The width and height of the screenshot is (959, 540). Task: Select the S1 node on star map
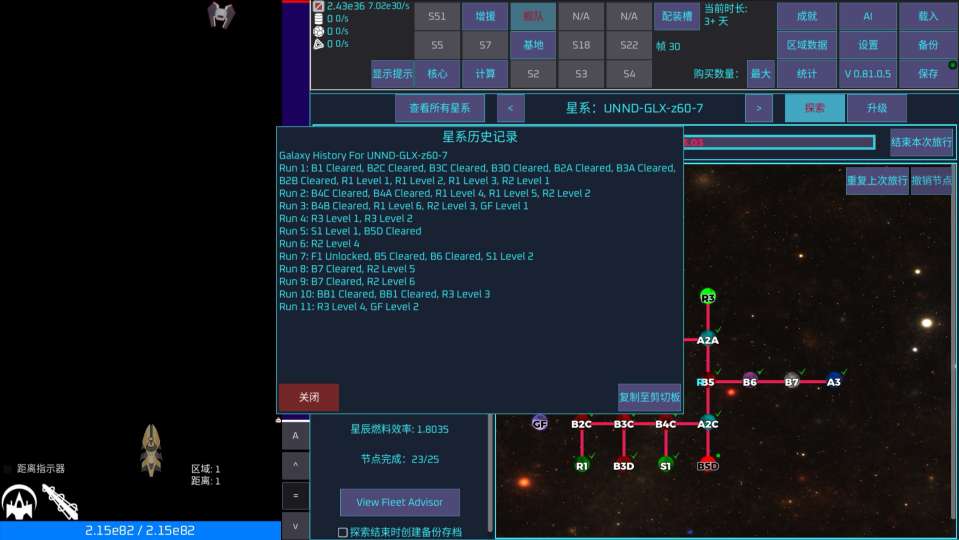pyautogui.click(x=665, y=465)
